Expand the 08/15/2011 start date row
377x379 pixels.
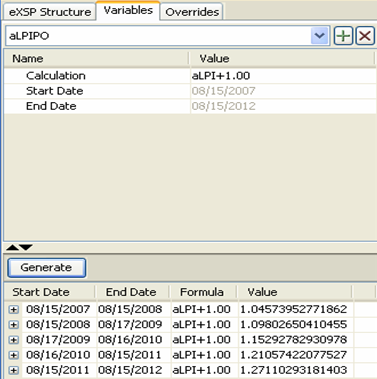click(14, 370)
